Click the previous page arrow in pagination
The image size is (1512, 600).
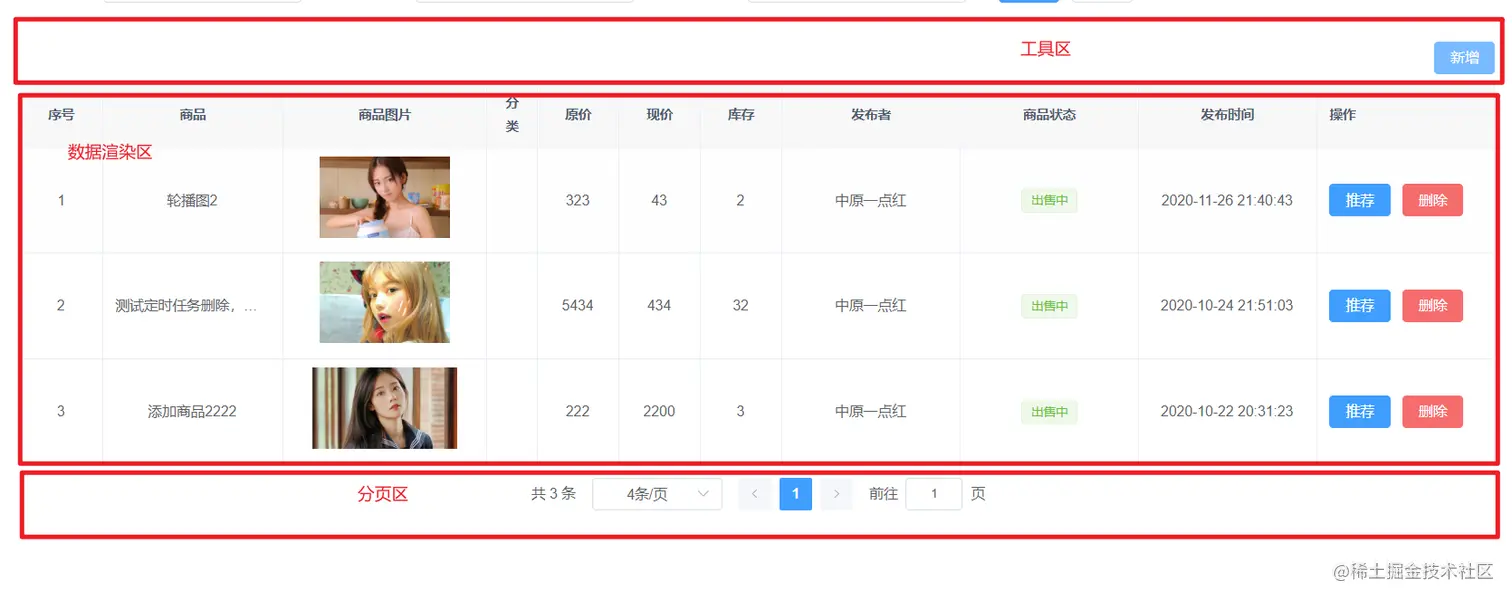click(755, 493)
